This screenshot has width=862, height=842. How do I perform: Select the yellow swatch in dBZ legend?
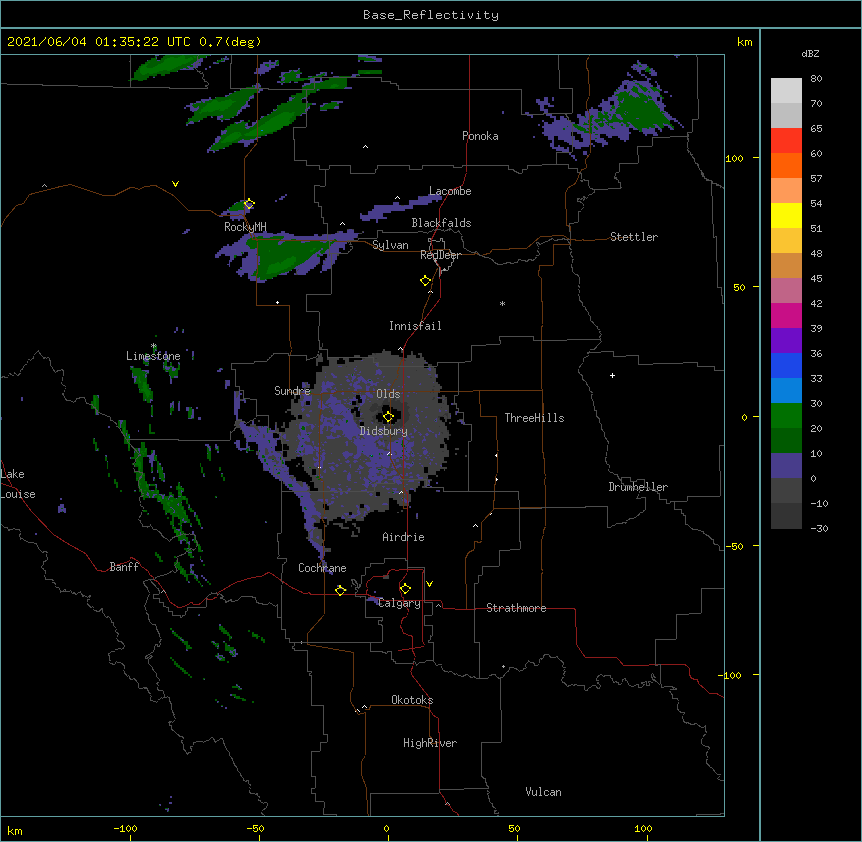point(786,215)
